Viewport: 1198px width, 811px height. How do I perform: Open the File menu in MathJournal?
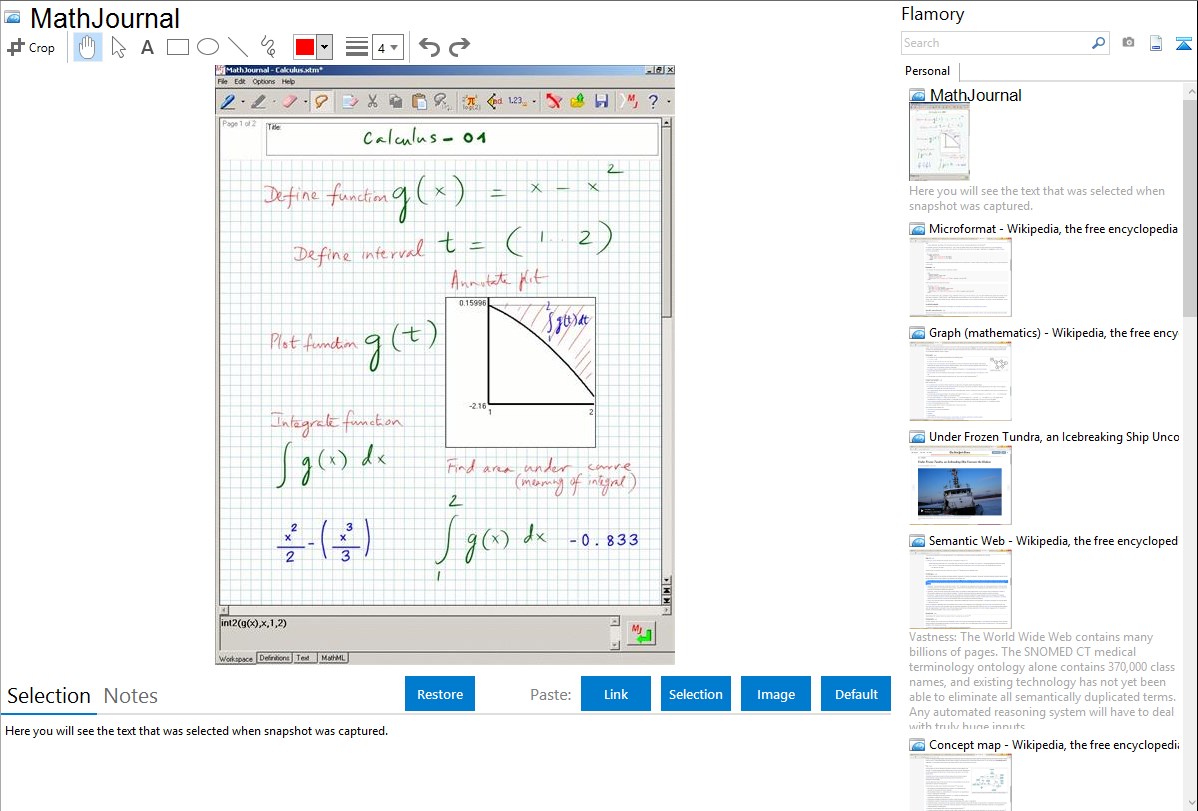tap(222, 81)
